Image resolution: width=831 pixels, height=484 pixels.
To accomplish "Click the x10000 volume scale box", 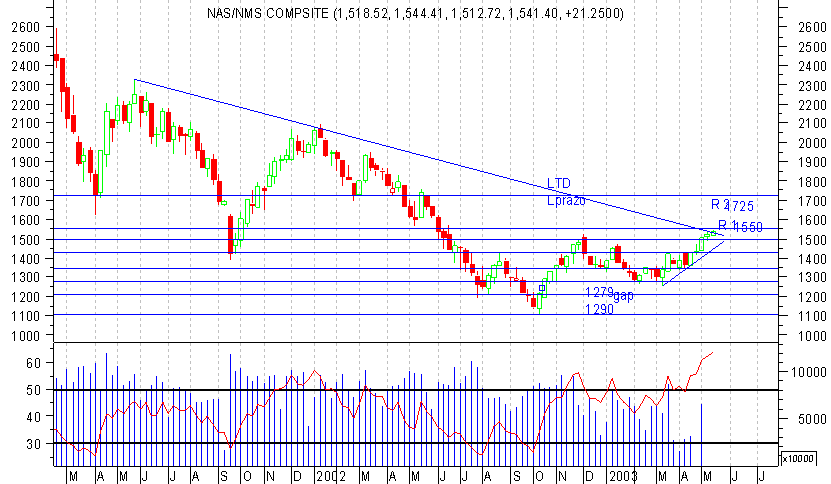I will pyautogui.click(x=798, y=458).
